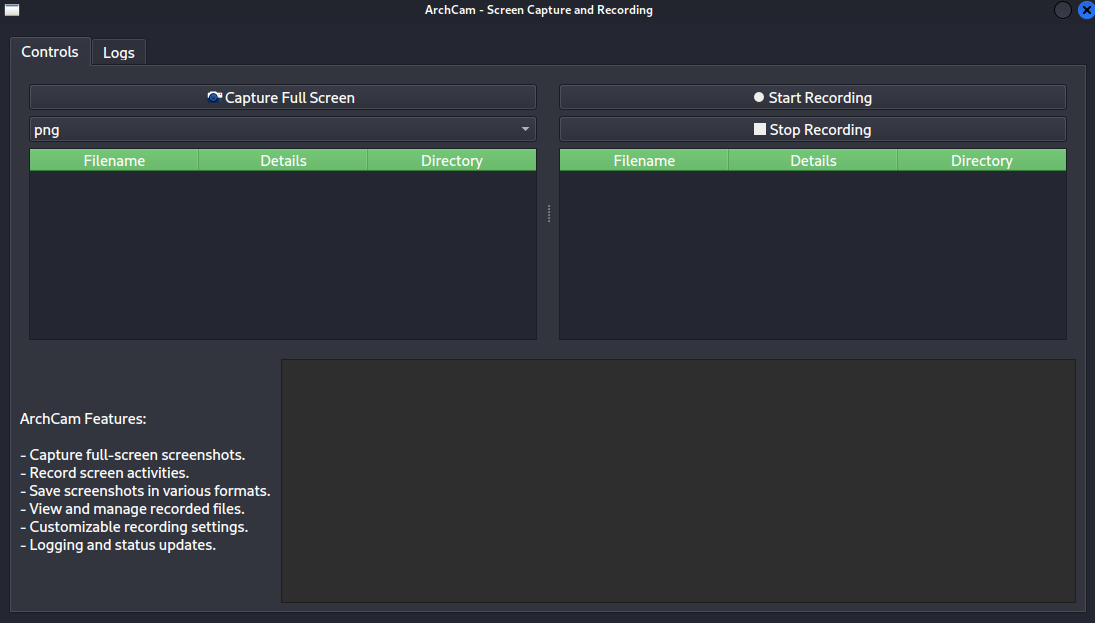1095x623 pixels.
Task: Click the Stop Recording button
Action: (x=812, y=129)
